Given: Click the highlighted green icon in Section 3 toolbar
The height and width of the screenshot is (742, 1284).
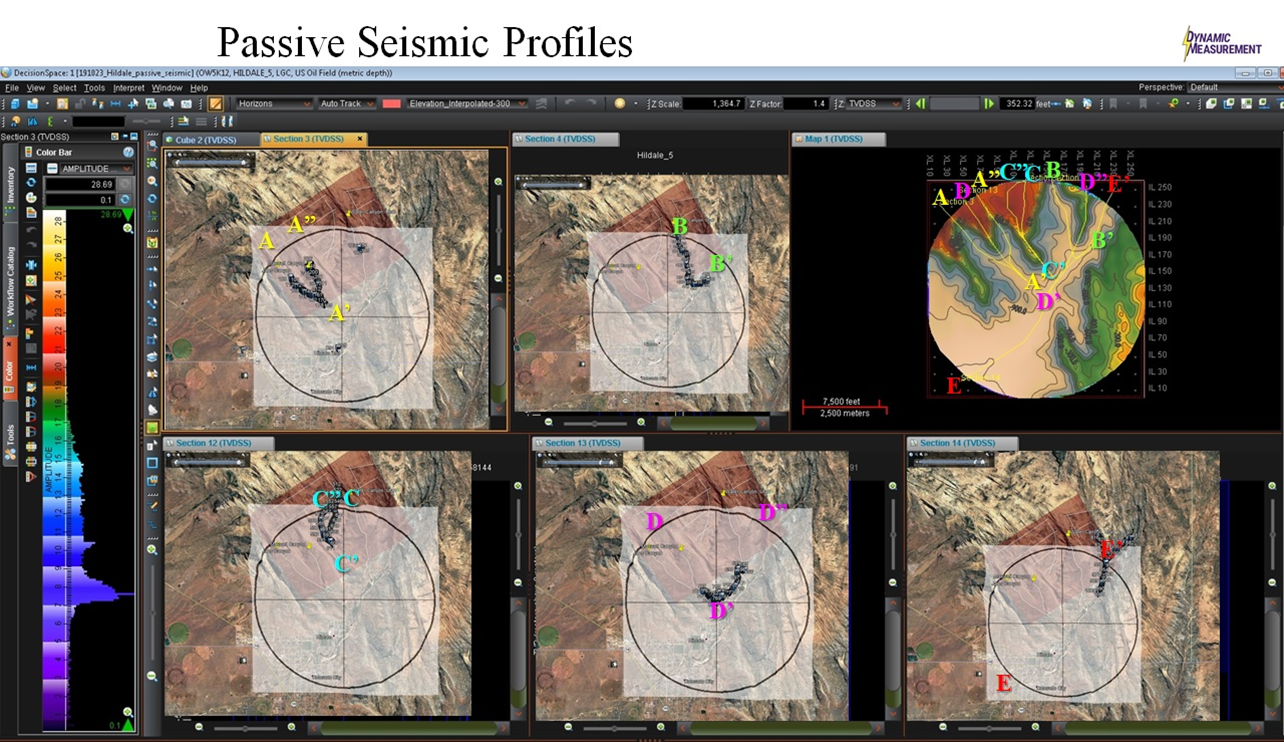Looking at the screenshot, I should 152,427.
